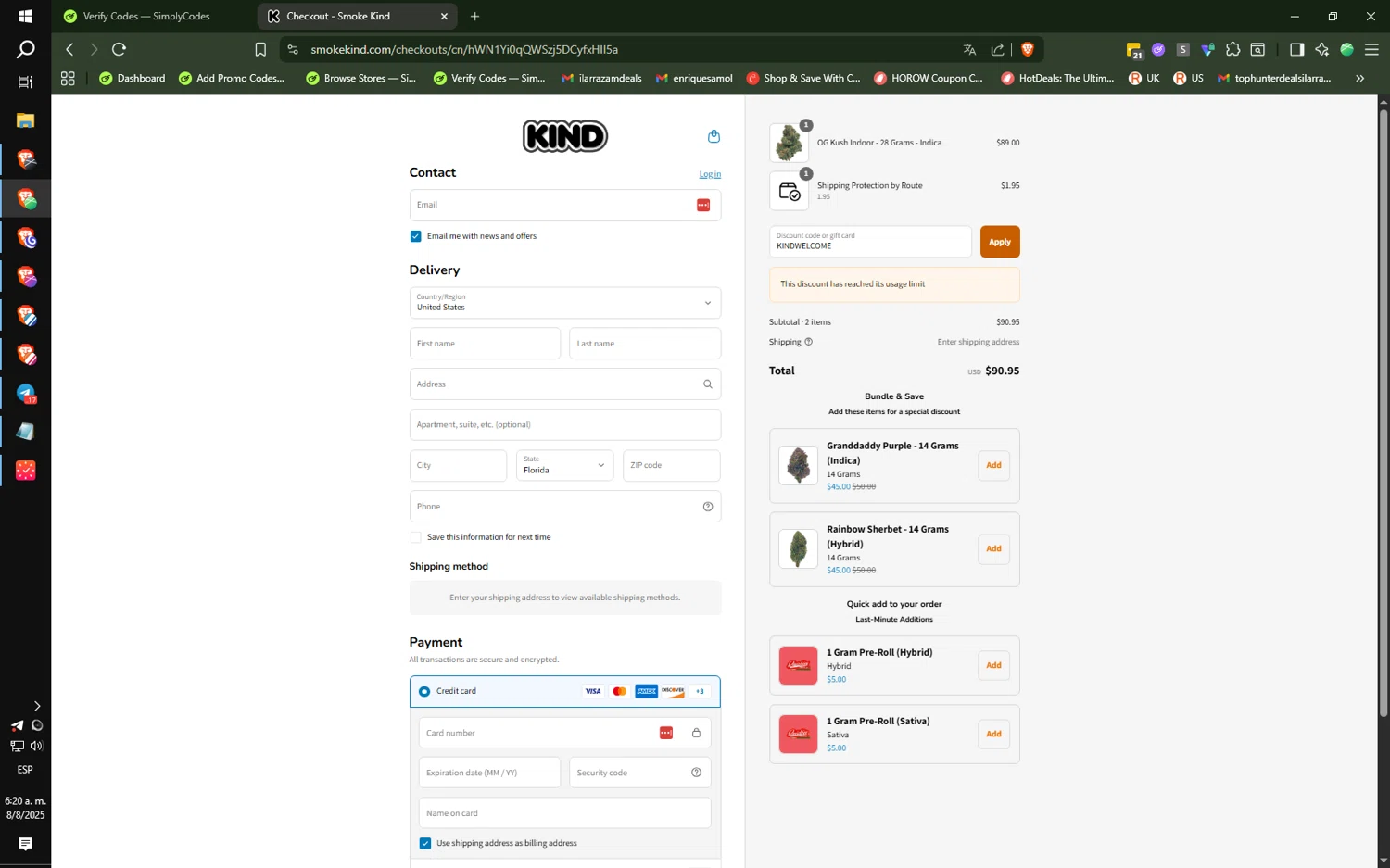Viewport: 1390px width, 868px height.
Task: Click the translate page icon in address bar
Action: tap(969, 49)
